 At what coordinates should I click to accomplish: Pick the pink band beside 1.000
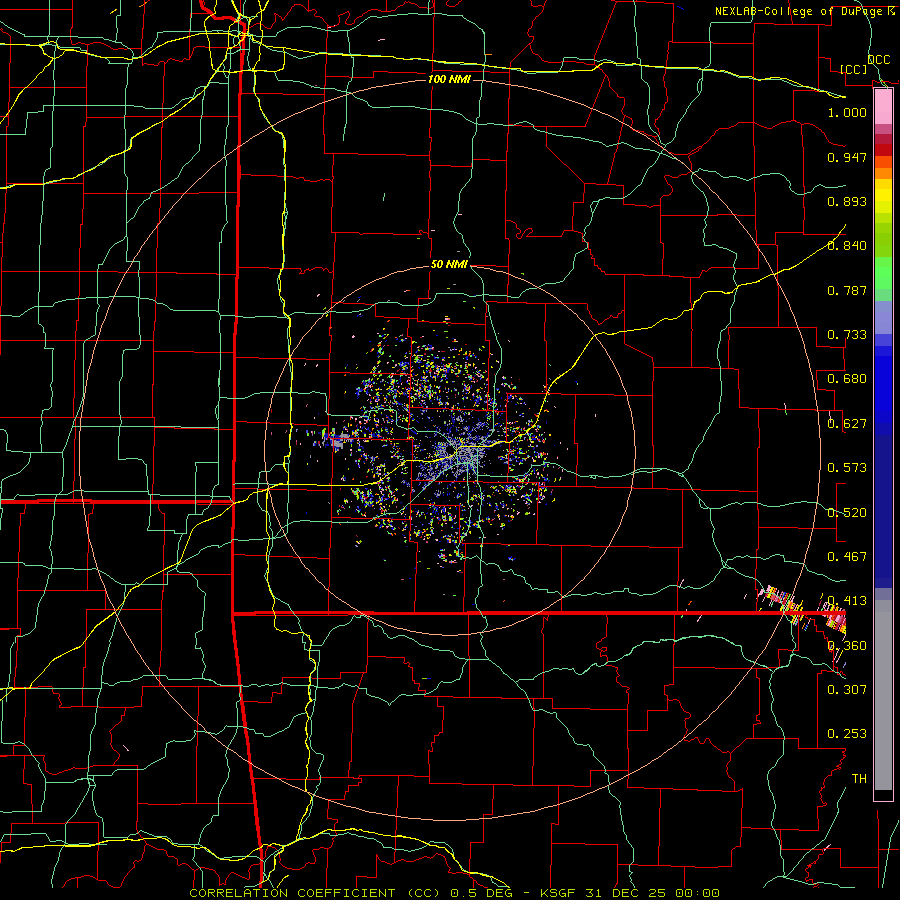[883, 107]
